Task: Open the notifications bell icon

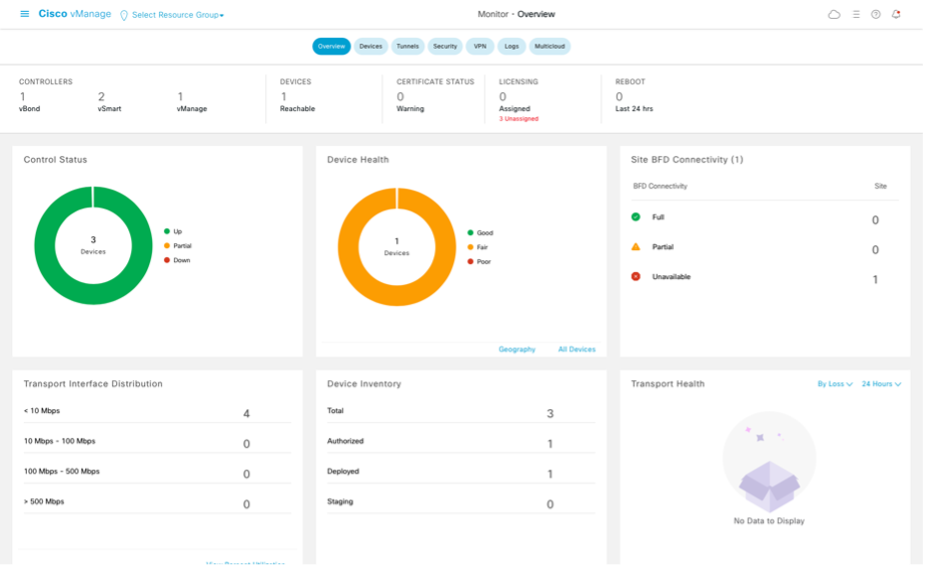Action: coord(896,14)
